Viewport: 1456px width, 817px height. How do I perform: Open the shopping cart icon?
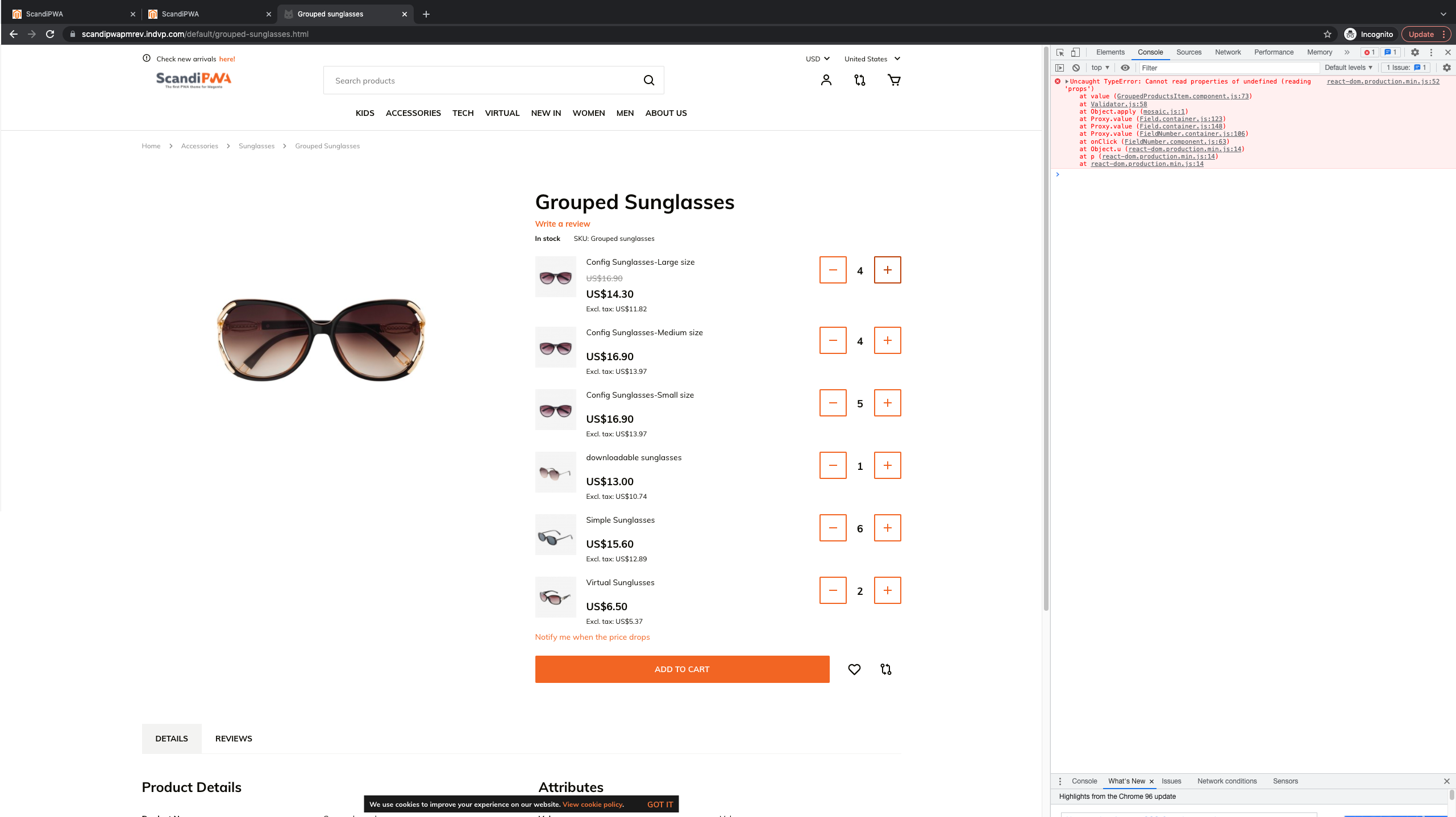[894, 80]
